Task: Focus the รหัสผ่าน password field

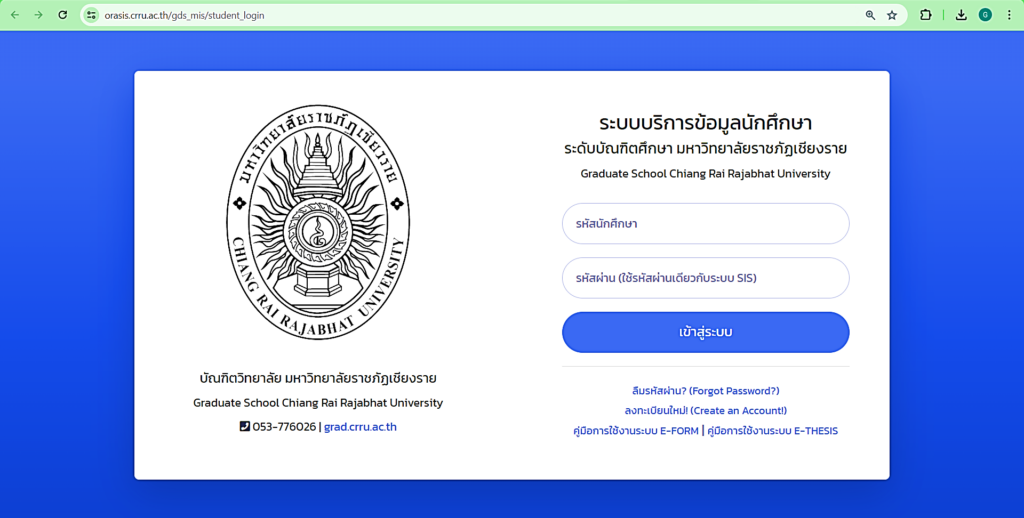Action: [x=705, y=278]
